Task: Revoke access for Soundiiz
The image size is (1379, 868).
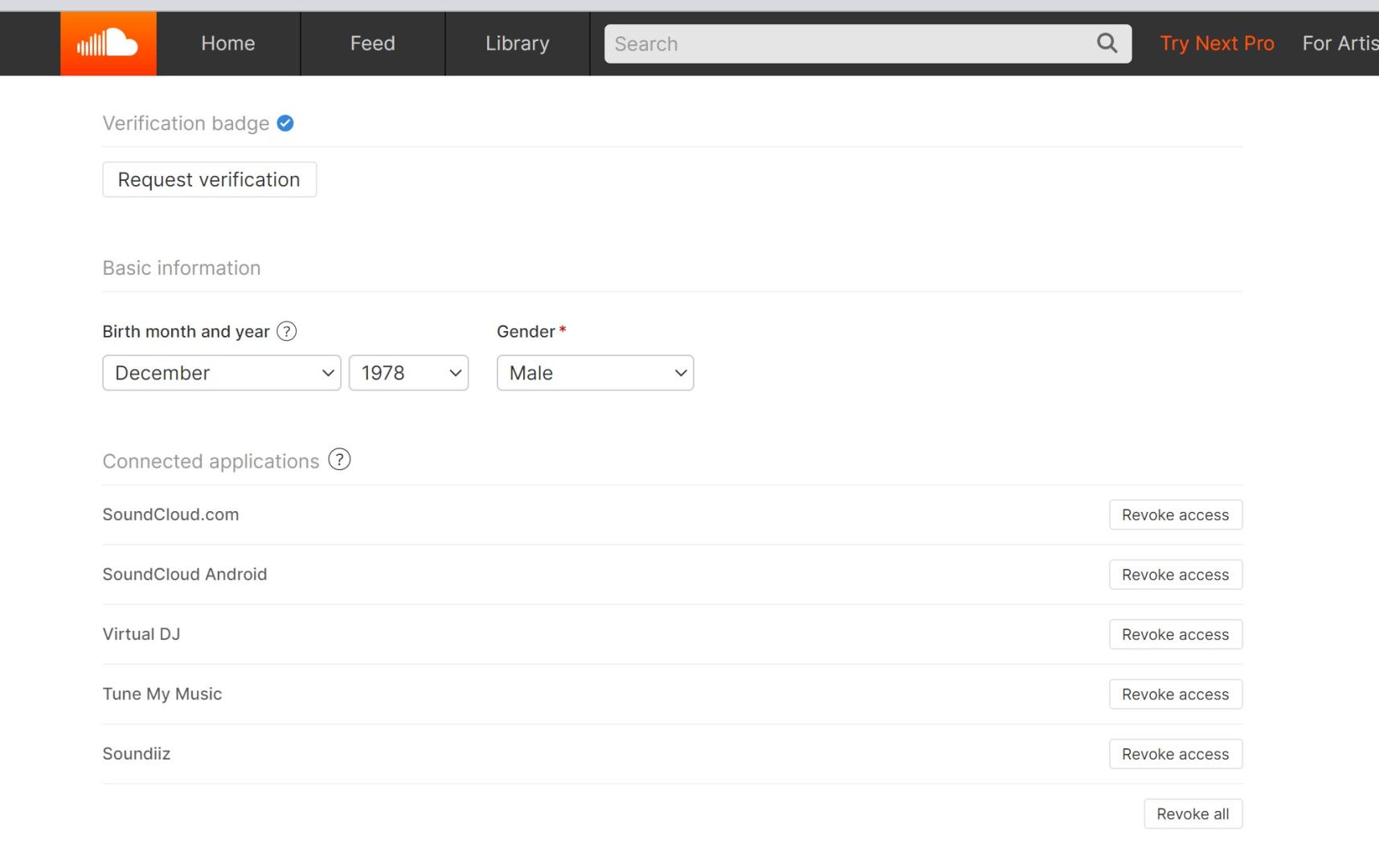Action: [1176, 754]
